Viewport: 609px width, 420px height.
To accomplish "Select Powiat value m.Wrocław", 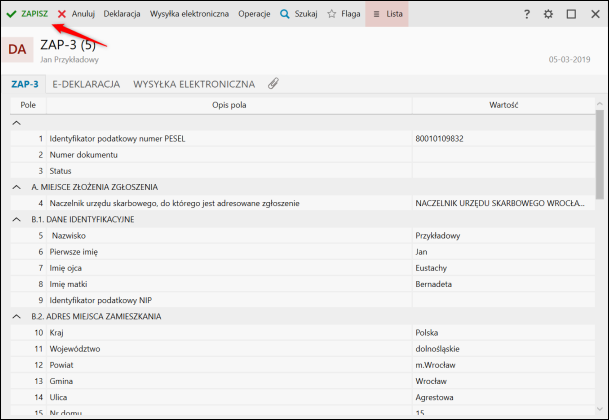I will click(x=435, y=365).
